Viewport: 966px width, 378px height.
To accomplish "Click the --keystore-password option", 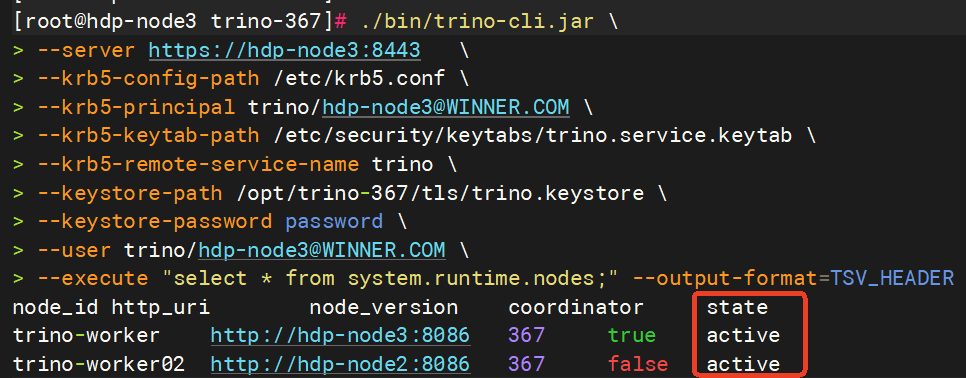I will [x=155, y=222].
